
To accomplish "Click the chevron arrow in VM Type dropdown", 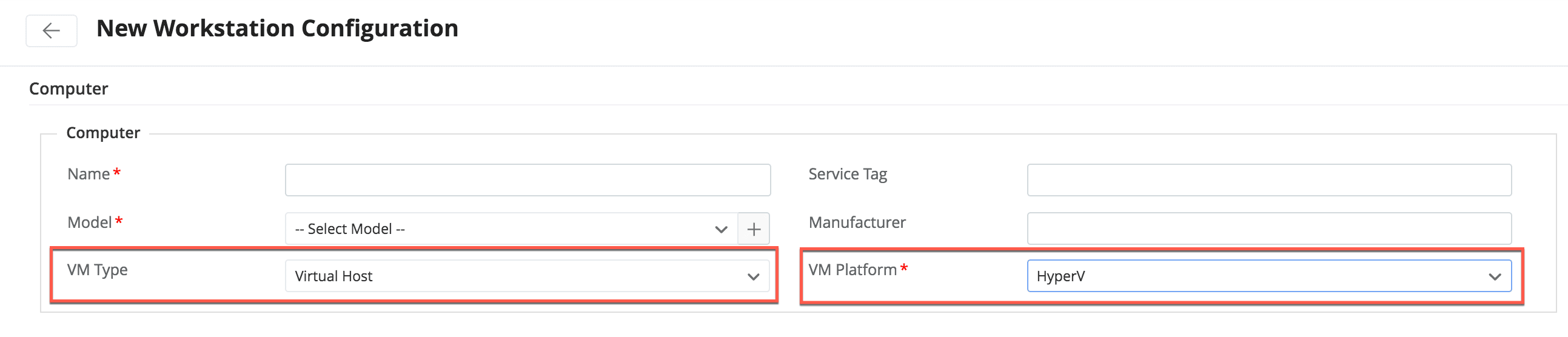I will [x=753, y=277].
